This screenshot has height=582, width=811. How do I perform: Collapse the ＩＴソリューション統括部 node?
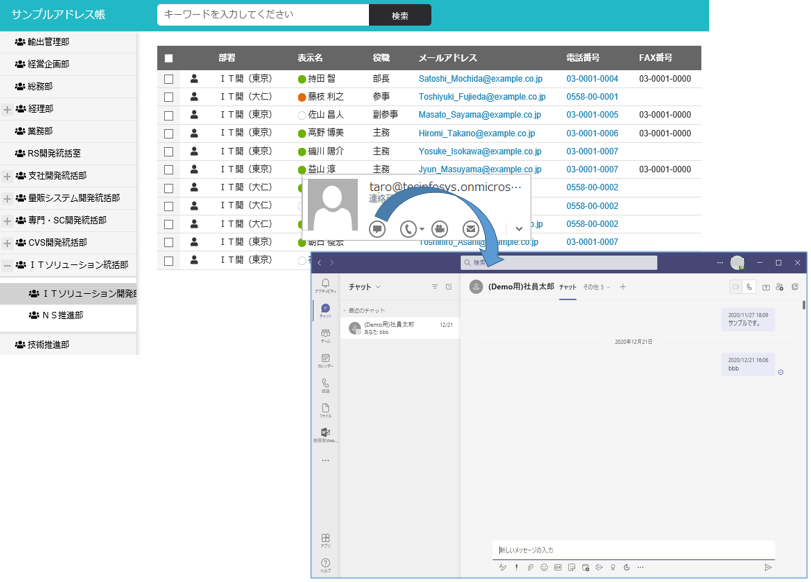[7, 266]
